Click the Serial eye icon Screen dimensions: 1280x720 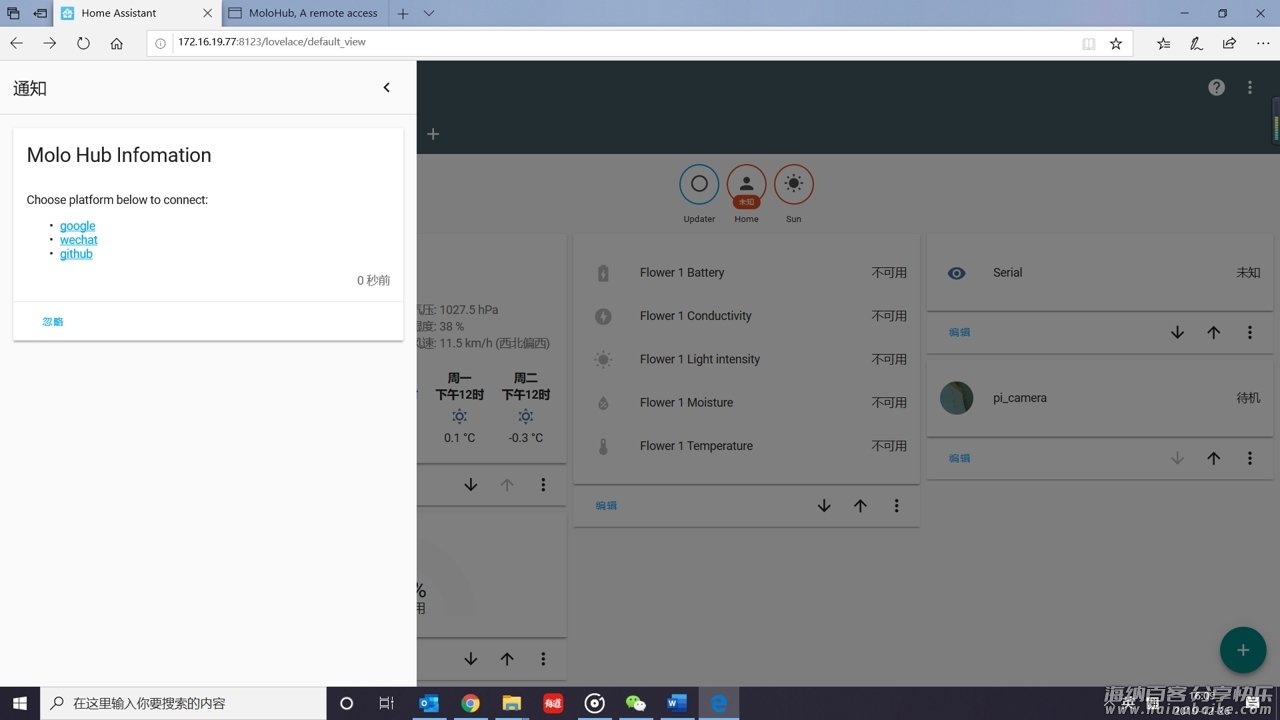point(957,273)
